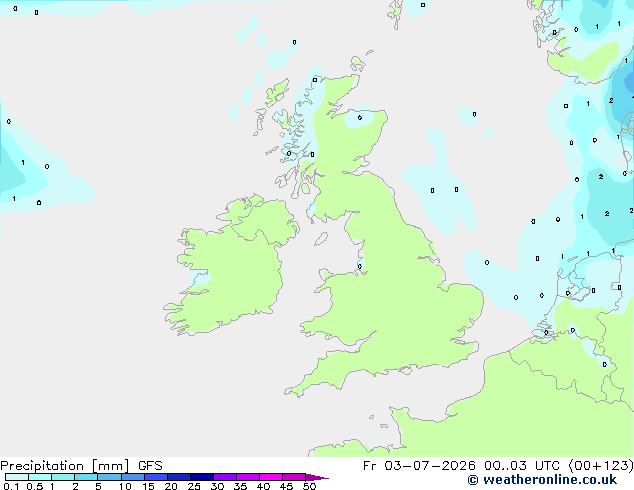Image resolution: width=634 pixels, height=490 pixels.
Task: Pick the 45–50 mm legend swatch
Action: pyautogui.click(x=294, y=477)
